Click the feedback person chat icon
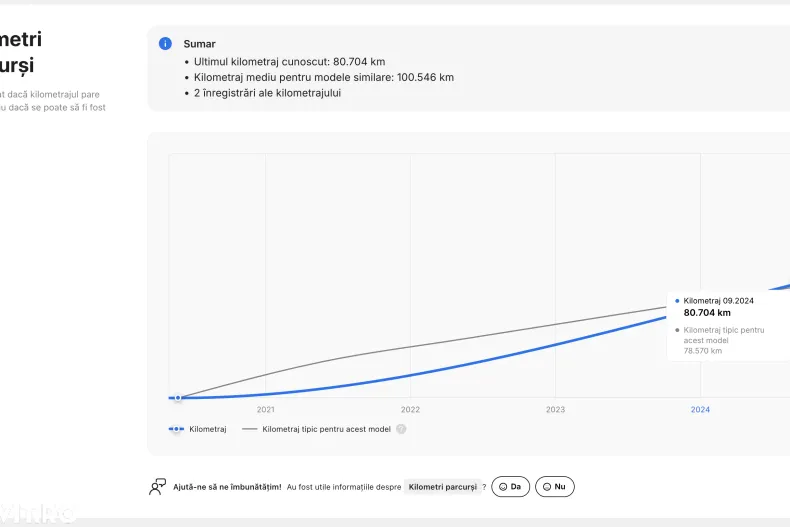The height and width of the screenshot is (527, 790). tap(158, 487)
